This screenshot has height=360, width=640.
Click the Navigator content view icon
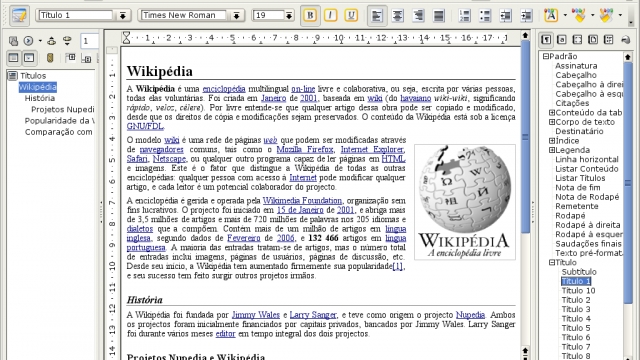click(x=29, y=58)
